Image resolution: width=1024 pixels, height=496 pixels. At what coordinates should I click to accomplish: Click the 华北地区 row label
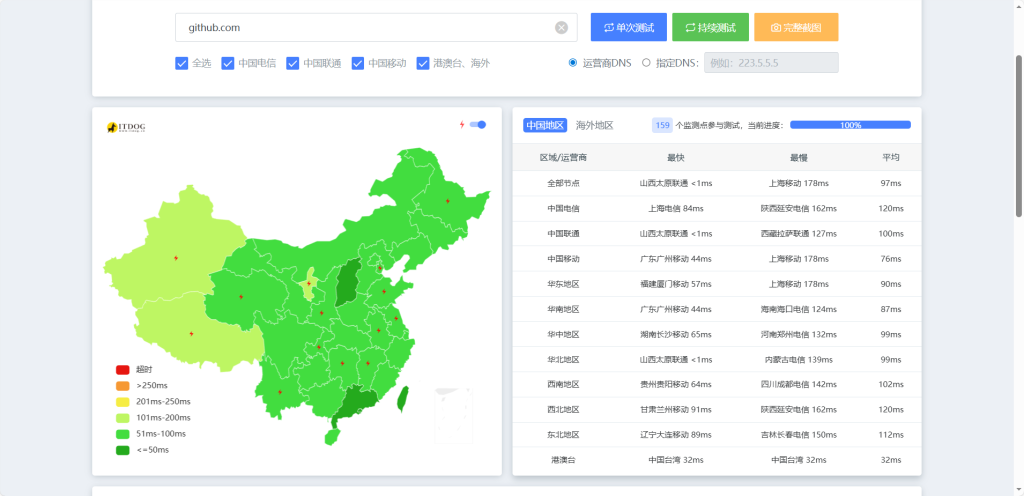pyautogui.click(x=564, y=360)
